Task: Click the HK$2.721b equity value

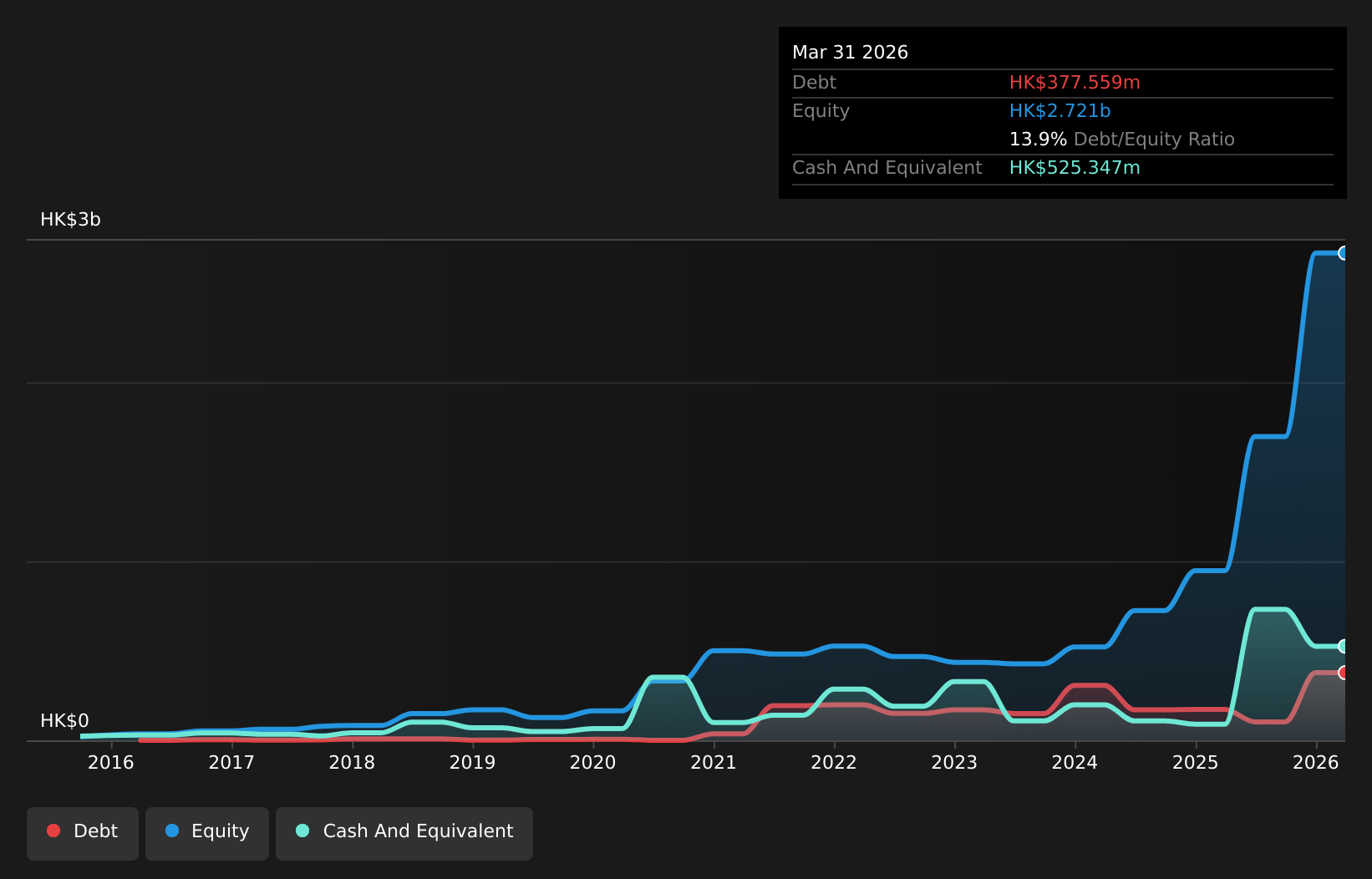Action: pyautogui.click(x=1059, y=111)
